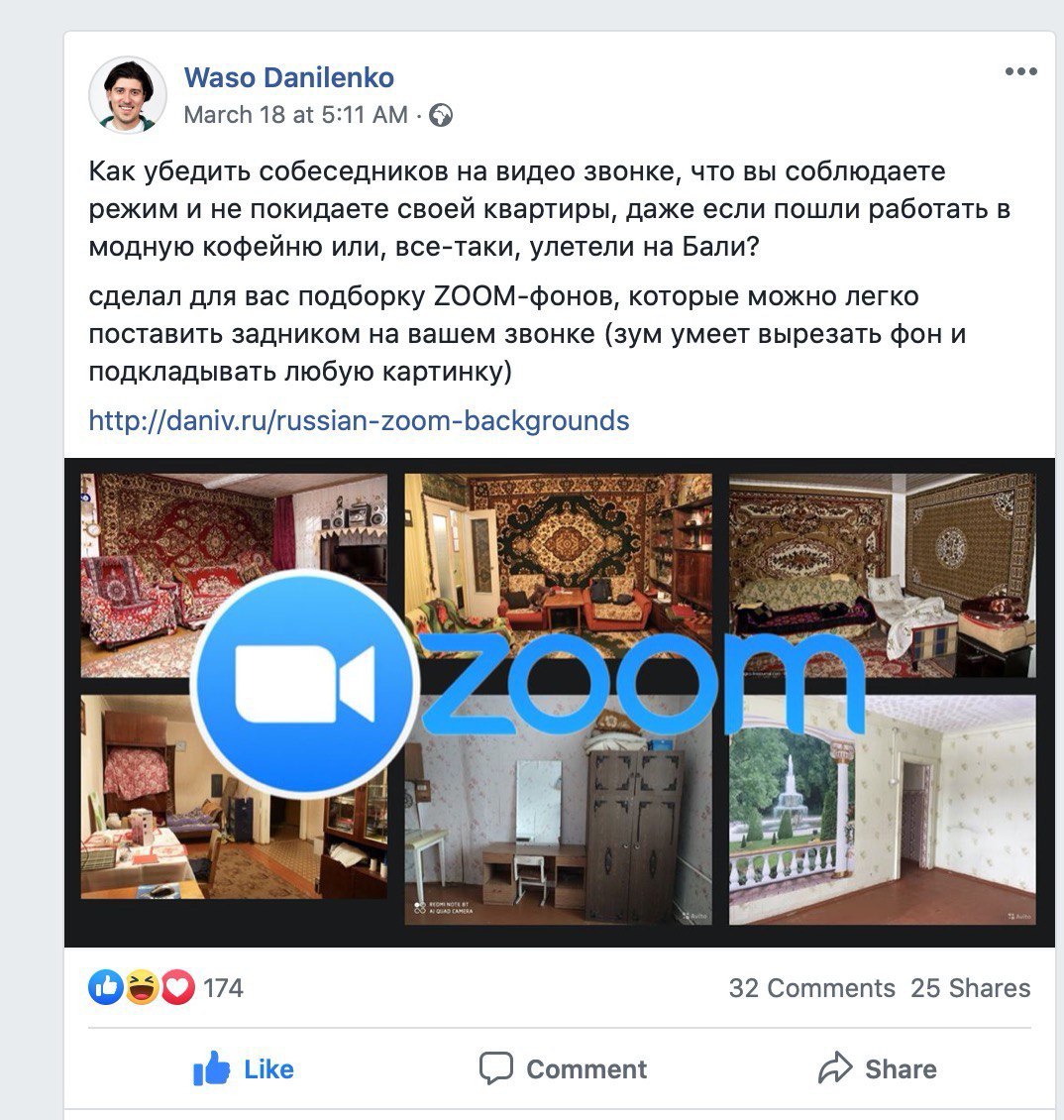
Task: Open the Waso Danilenko profile name link
Action: 288,77
